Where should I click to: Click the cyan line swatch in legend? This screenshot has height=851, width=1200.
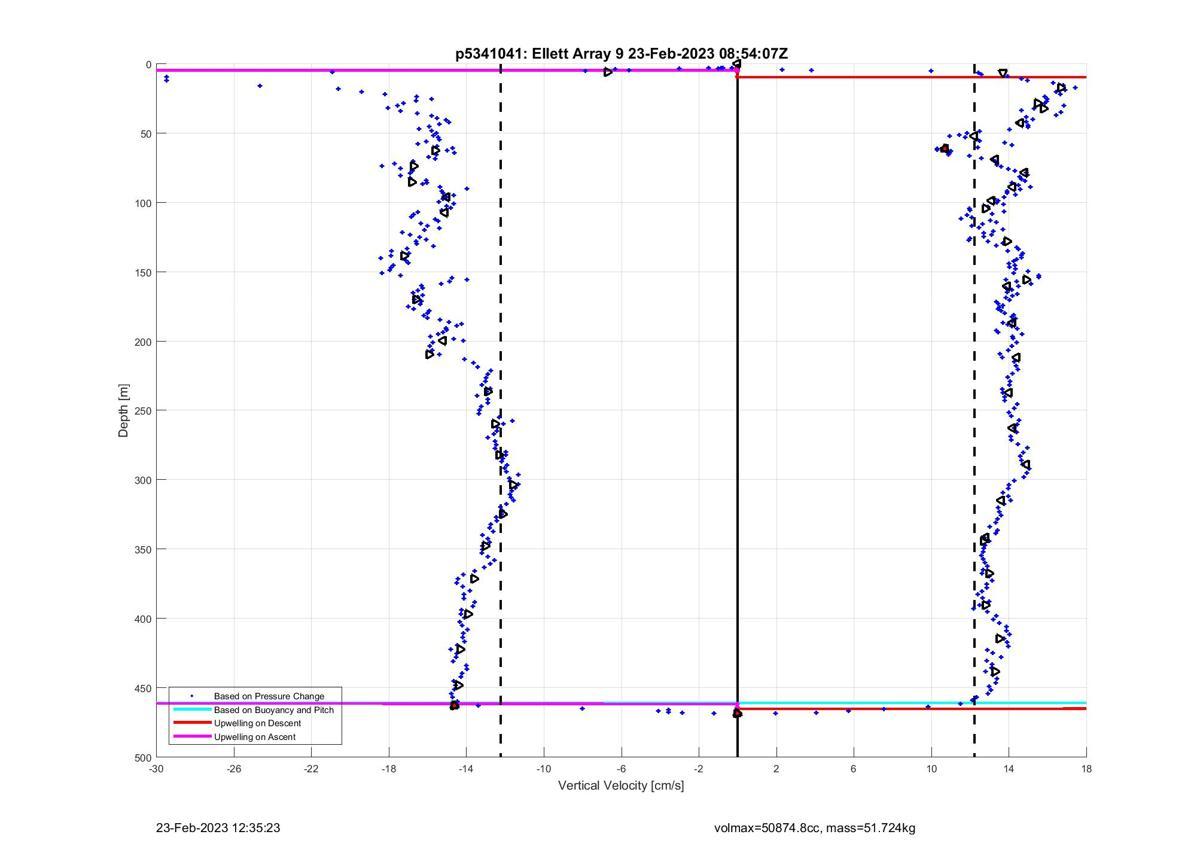191,710
